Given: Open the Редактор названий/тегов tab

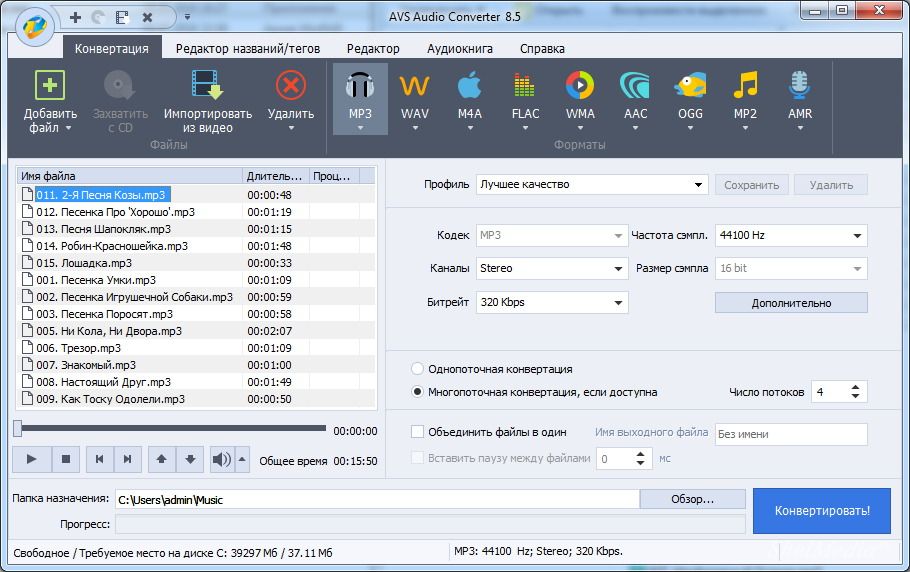Looking at the screenshot, I should coord(248,49).
